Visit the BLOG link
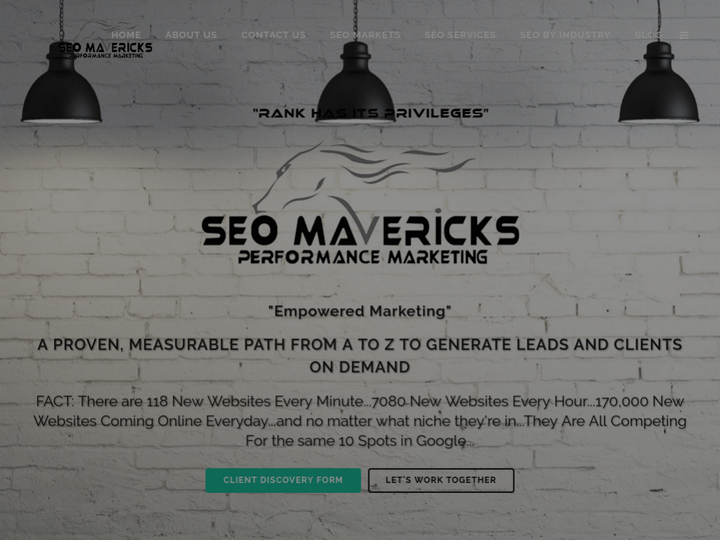Image resolution: width=720 pixels, height=540 pixels. click(x=648, y=35)
